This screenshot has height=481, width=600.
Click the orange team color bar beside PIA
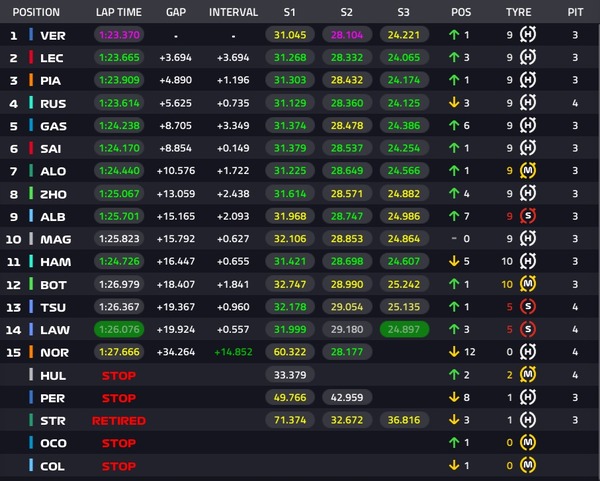[32, 80]
